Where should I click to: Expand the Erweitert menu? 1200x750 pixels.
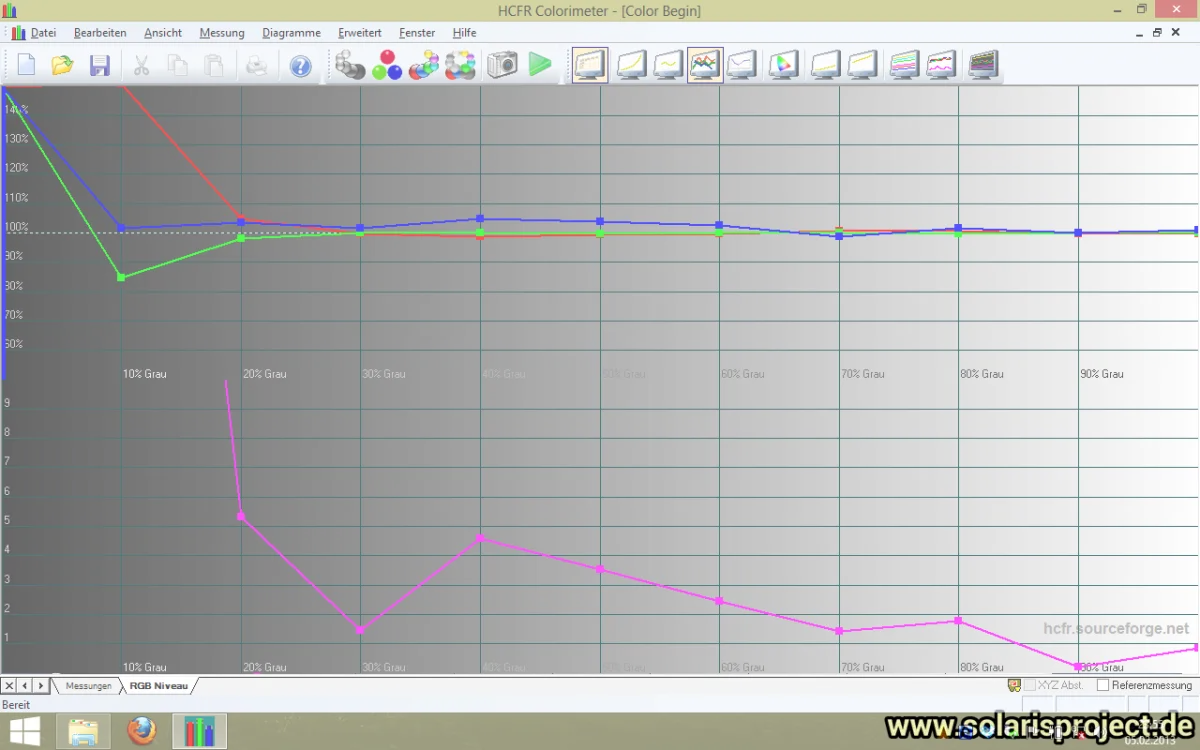[360, 33]
